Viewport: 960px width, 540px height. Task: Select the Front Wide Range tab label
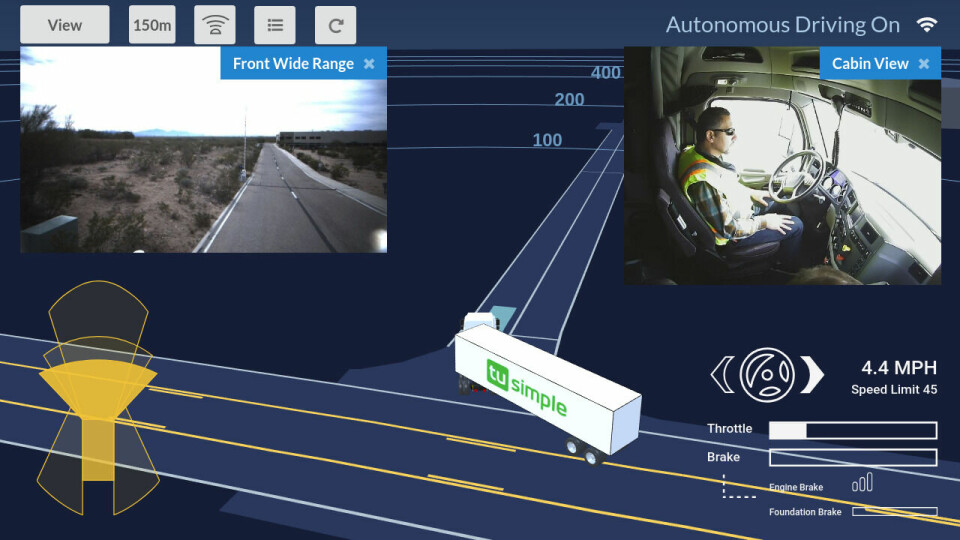[x=293, y=64]
